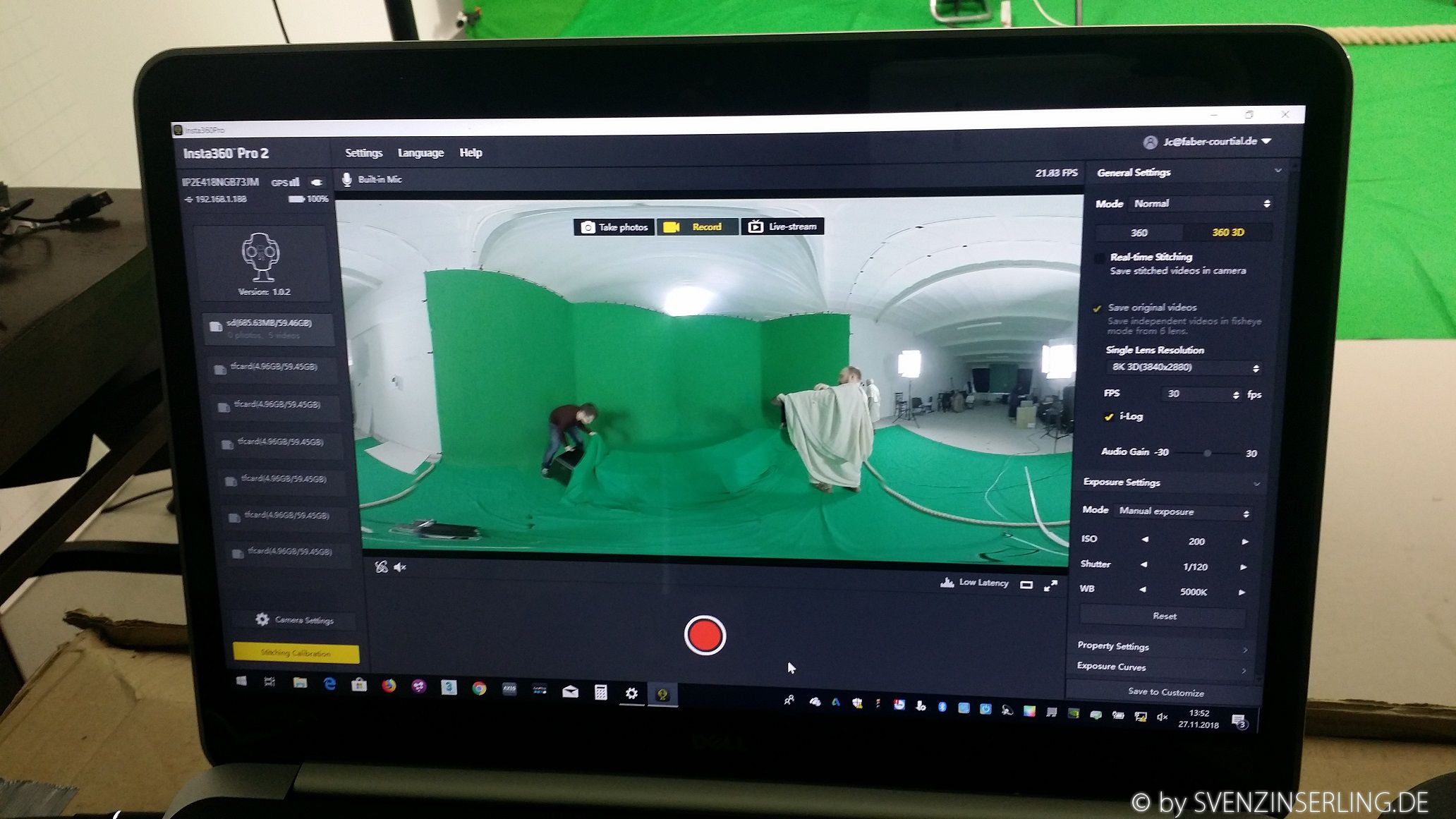This screenshot has width=1456, height=819.
Task: Collapse the General Settings section chevron
Action: point(1278,171)
